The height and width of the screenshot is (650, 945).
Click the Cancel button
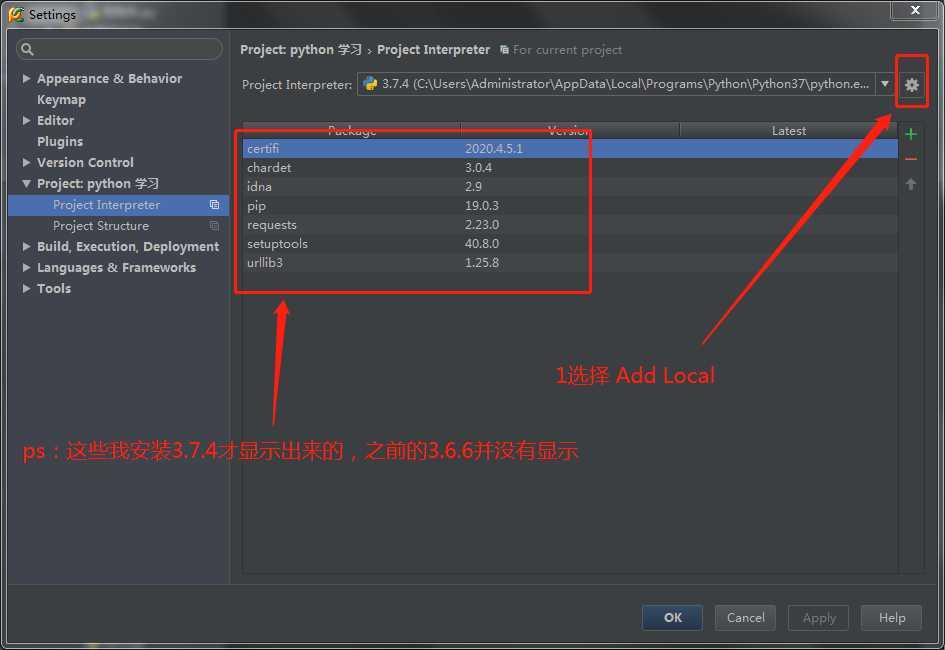pyautogui.click(x=745, y=617)
